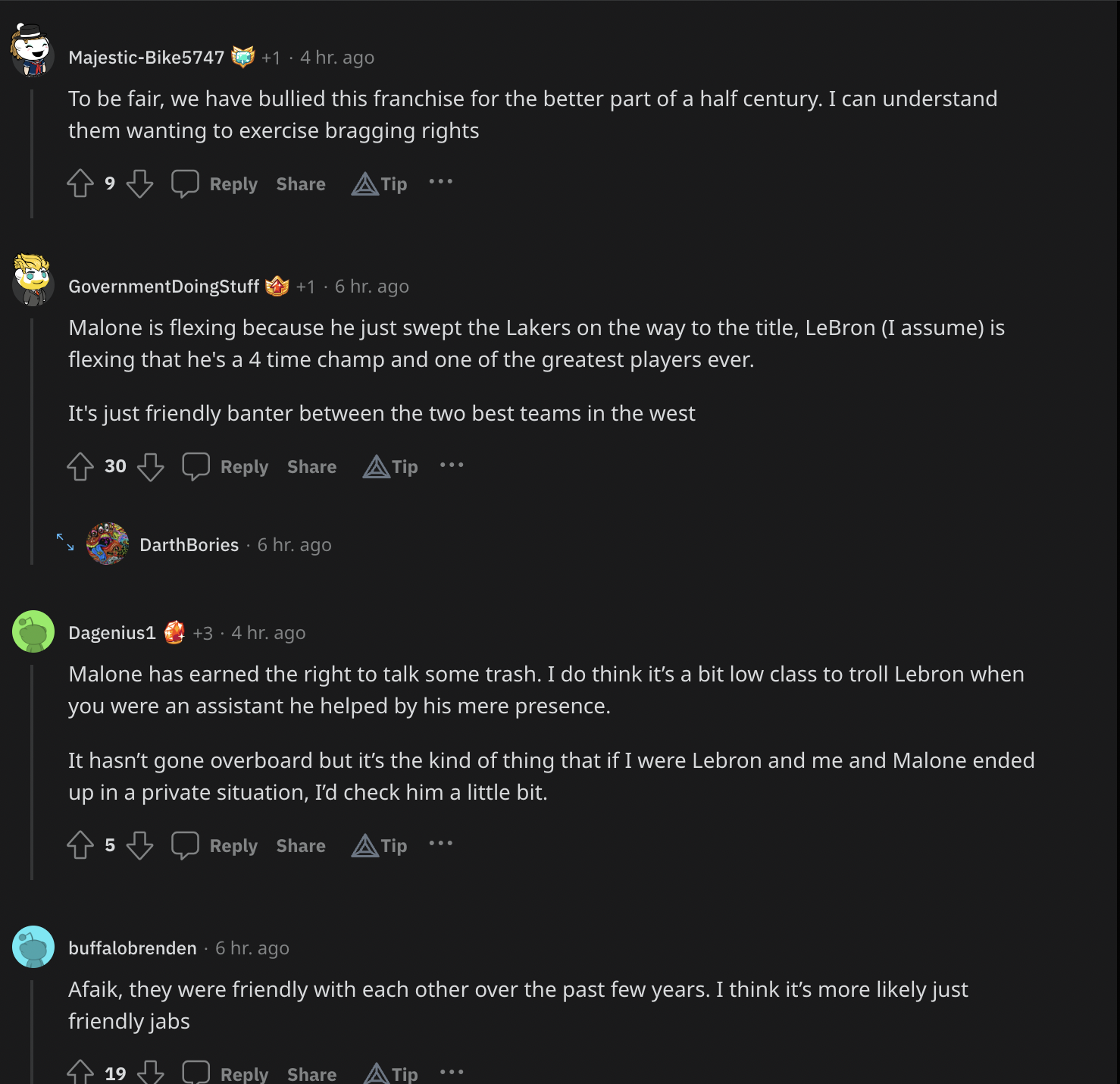Reply to GovernmentDoingStuff's comment

pyautogui.click(x=226, y=467)
